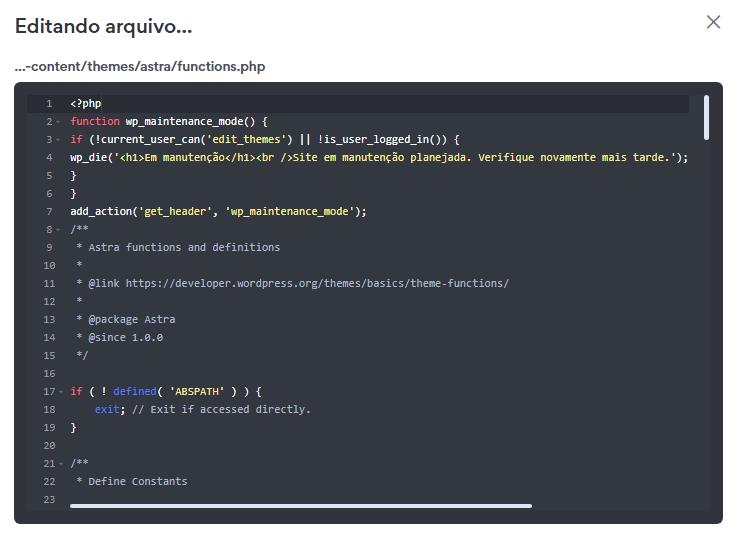
Task: Click the wp_die maintenance message line
Action: pos(379,158)
